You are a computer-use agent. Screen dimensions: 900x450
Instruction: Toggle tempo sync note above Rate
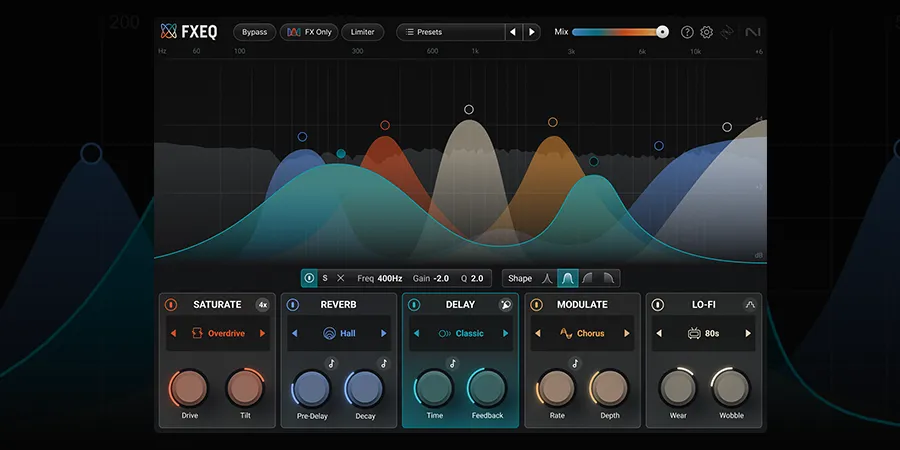[x=575, y=363]
